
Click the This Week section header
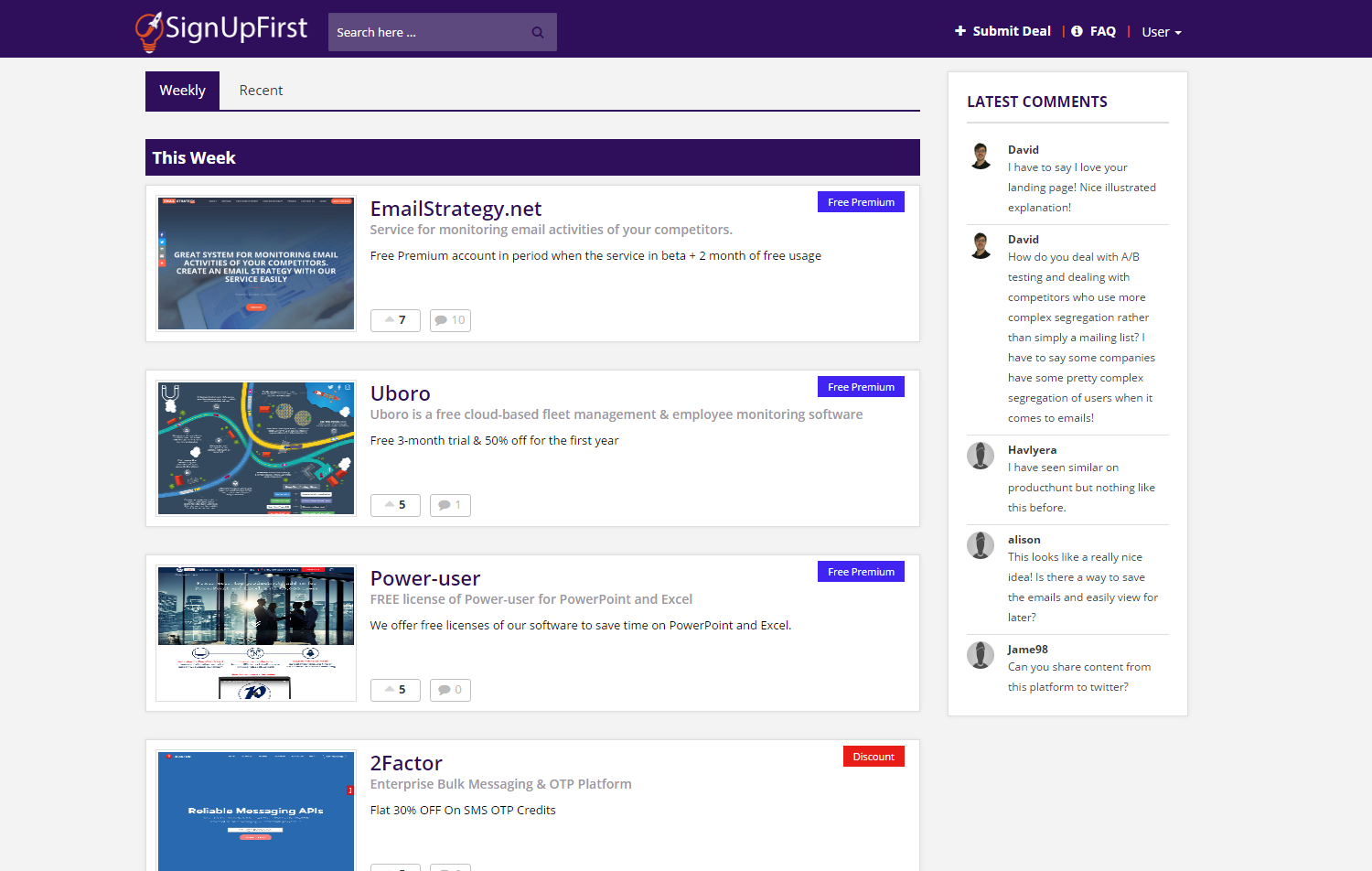pyautogui.click(x=532, y=157)
